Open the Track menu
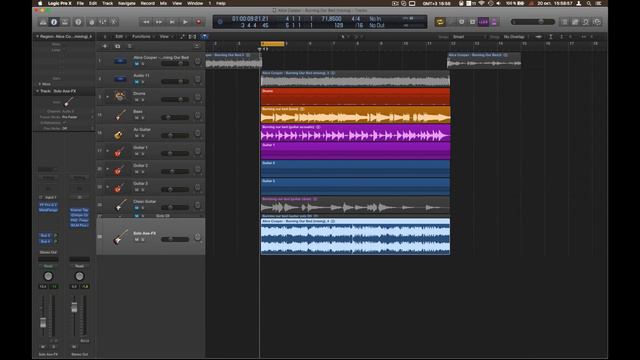The height and width of the screenshot is (360, 640). tap(108, 3)
